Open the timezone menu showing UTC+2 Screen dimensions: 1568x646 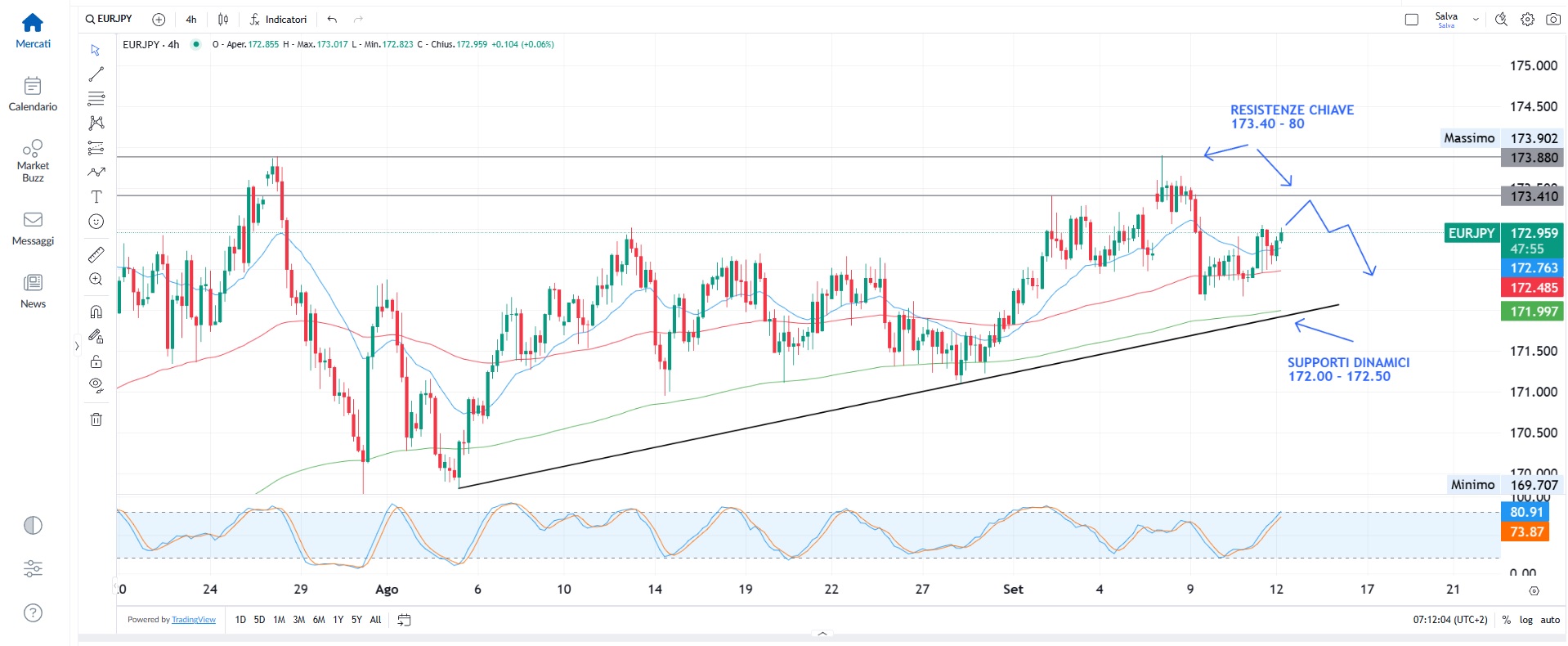click(x=1449, y=620)
